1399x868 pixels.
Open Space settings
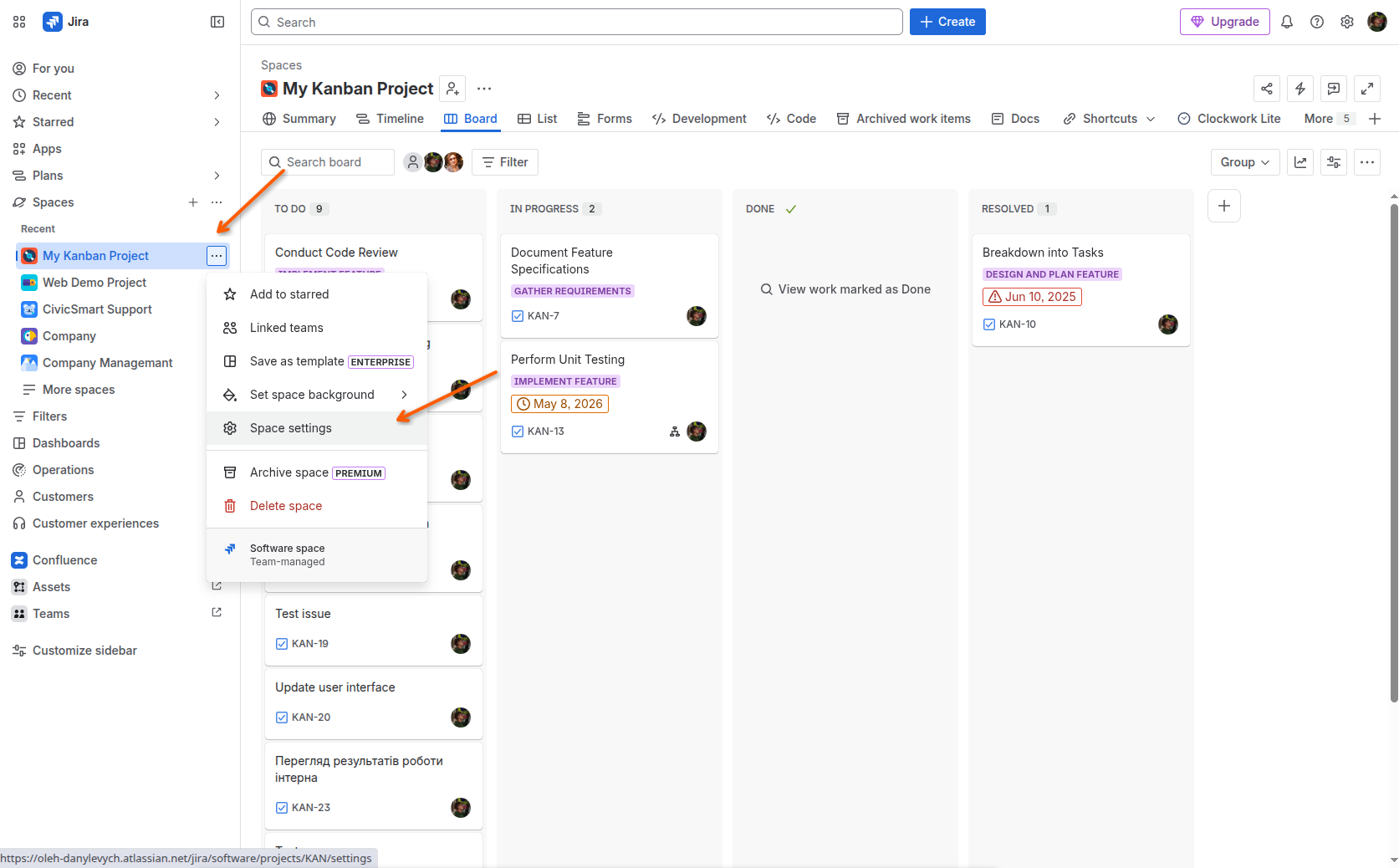click(x=317, y=428)
